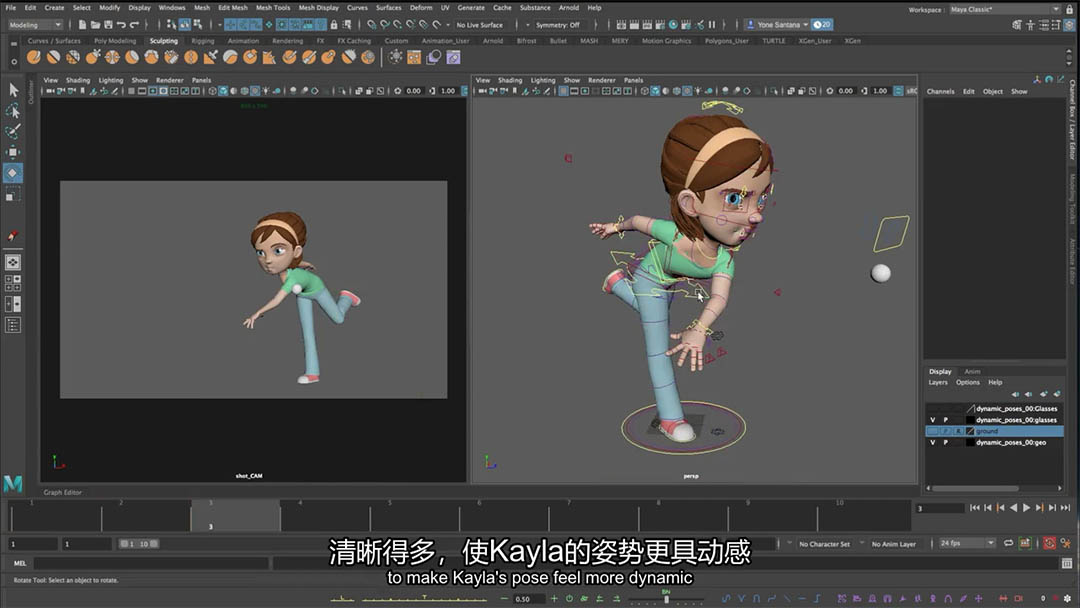The width and height of the screenshot is (1080, 608).
Task: Pick the Lasso select tool
Action: [13, 110]
